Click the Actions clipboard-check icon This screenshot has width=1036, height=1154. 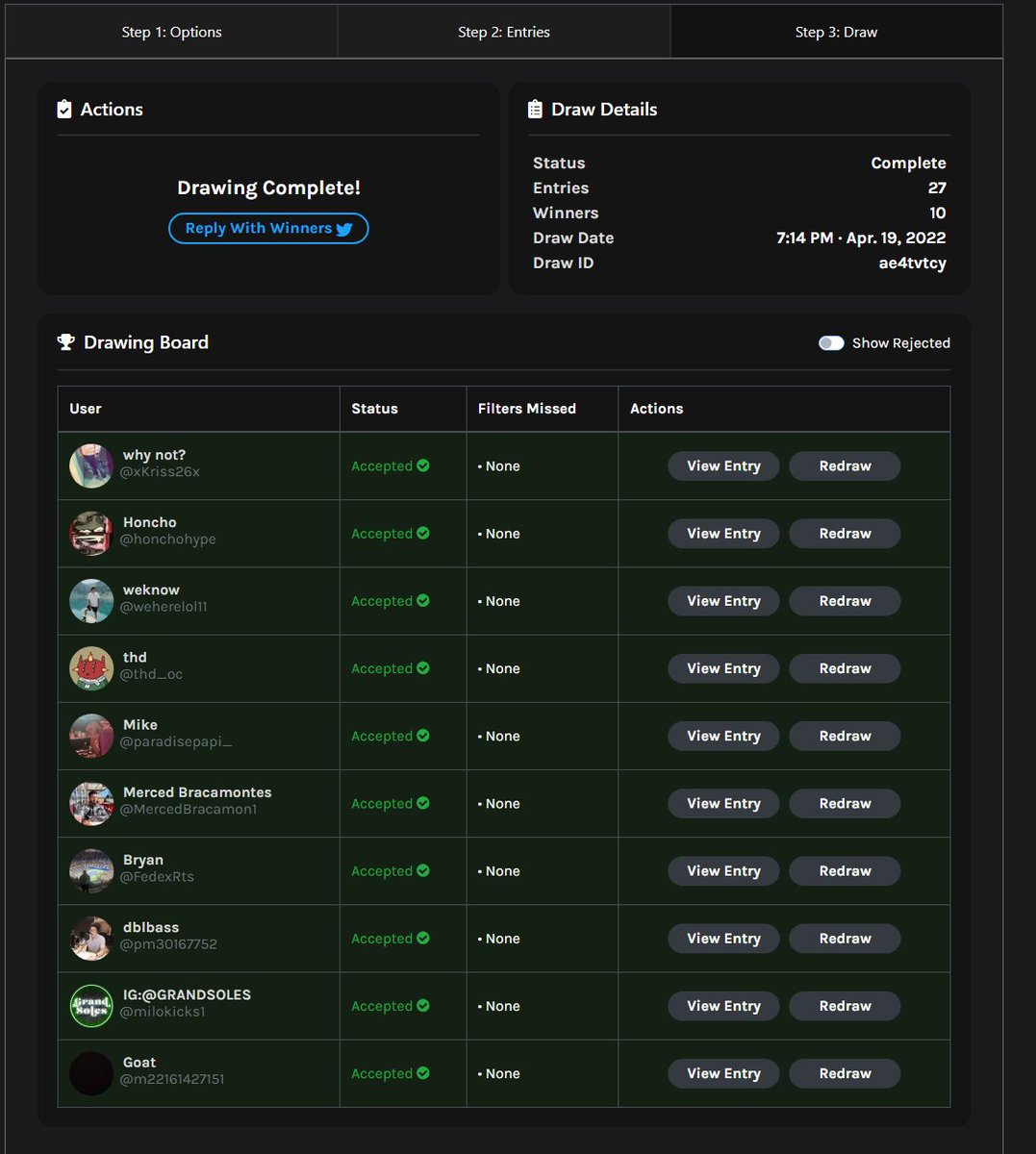tap(64, 110)
